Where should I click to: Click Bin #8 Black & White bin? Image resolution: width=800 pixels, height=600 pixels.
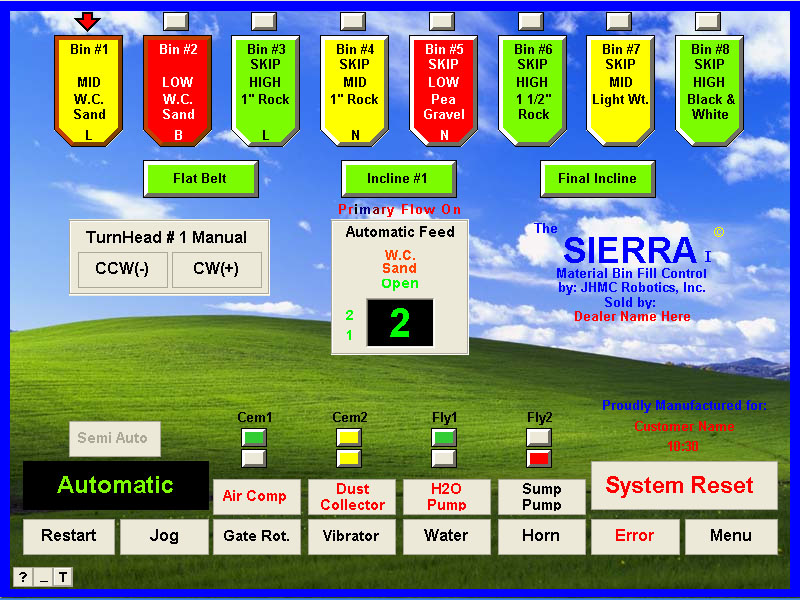click(709, 90)
